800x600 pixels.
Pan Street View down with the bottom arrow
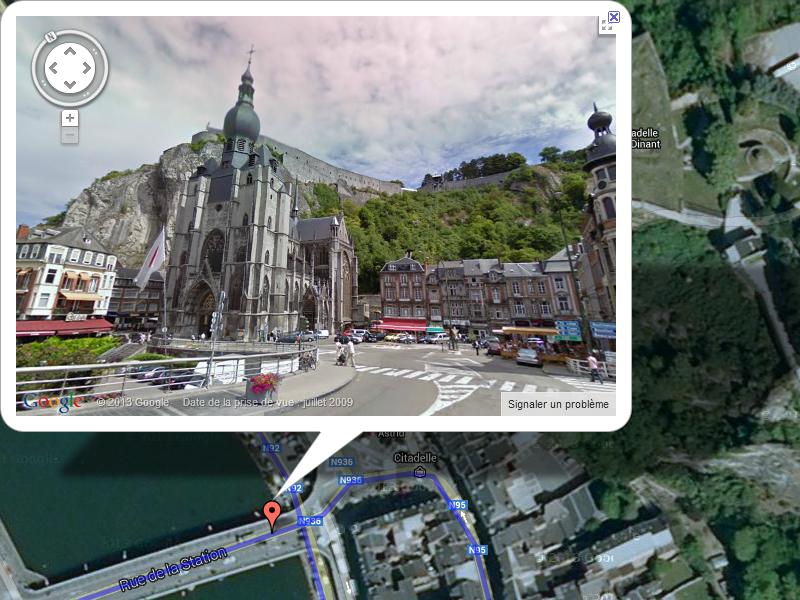[x=69, y=86]
